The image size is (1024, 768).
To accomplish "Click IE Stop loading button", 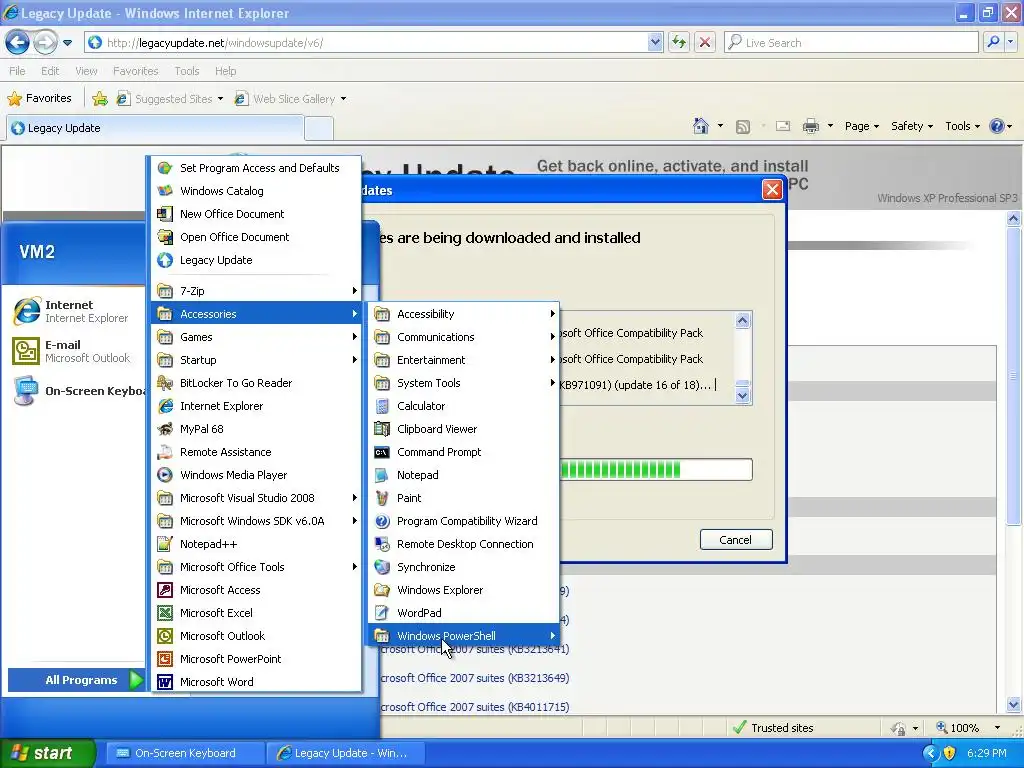I will (705, 42).
